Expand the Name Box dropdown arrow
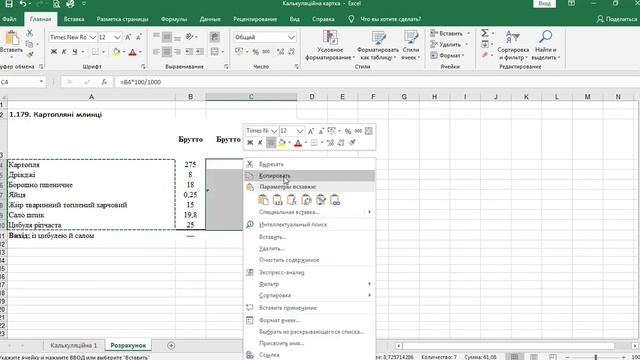Screen dimensions: 640x360 [x=41, y=82]
